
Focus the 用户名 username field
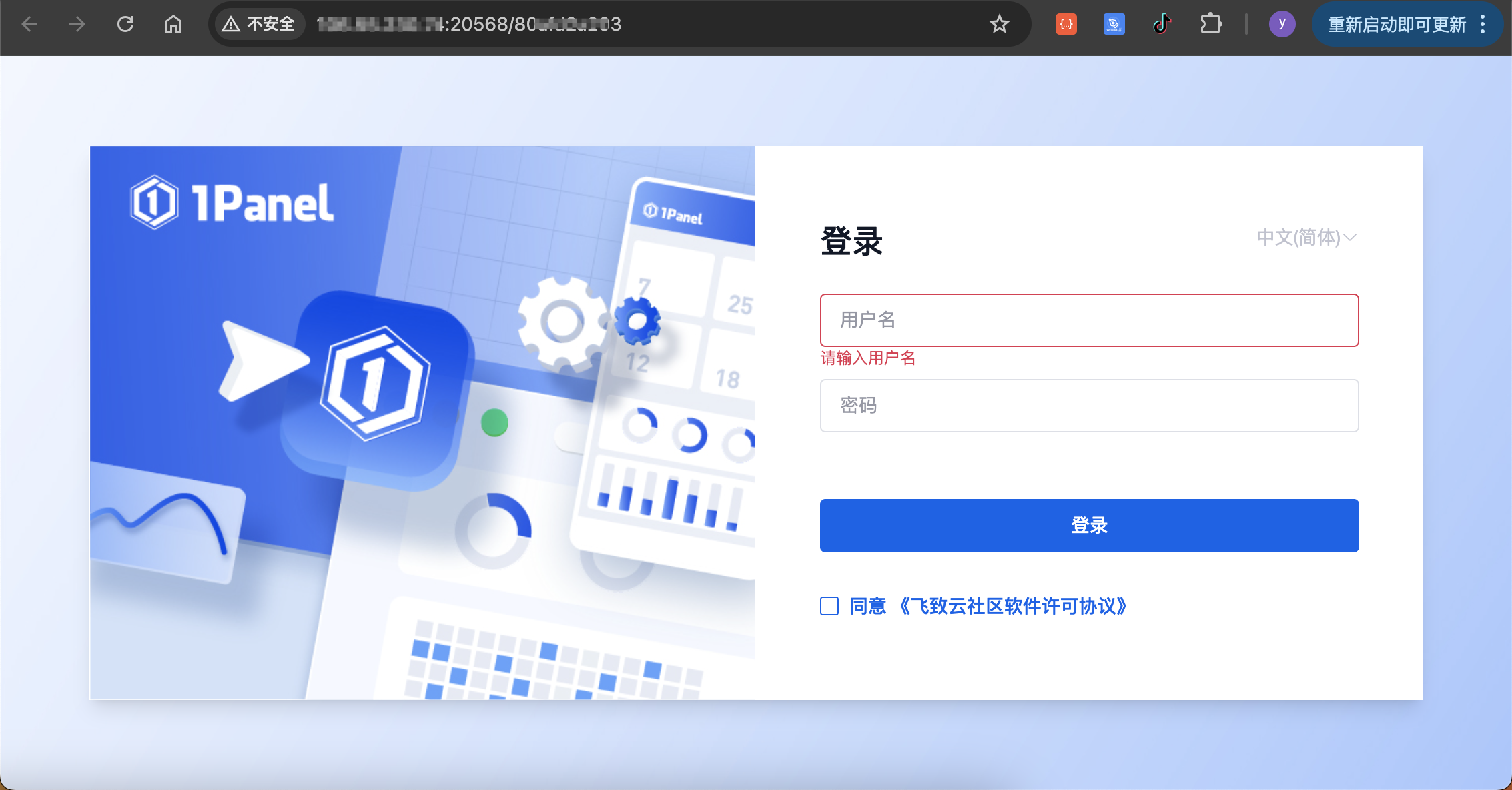click(1089, 320)
